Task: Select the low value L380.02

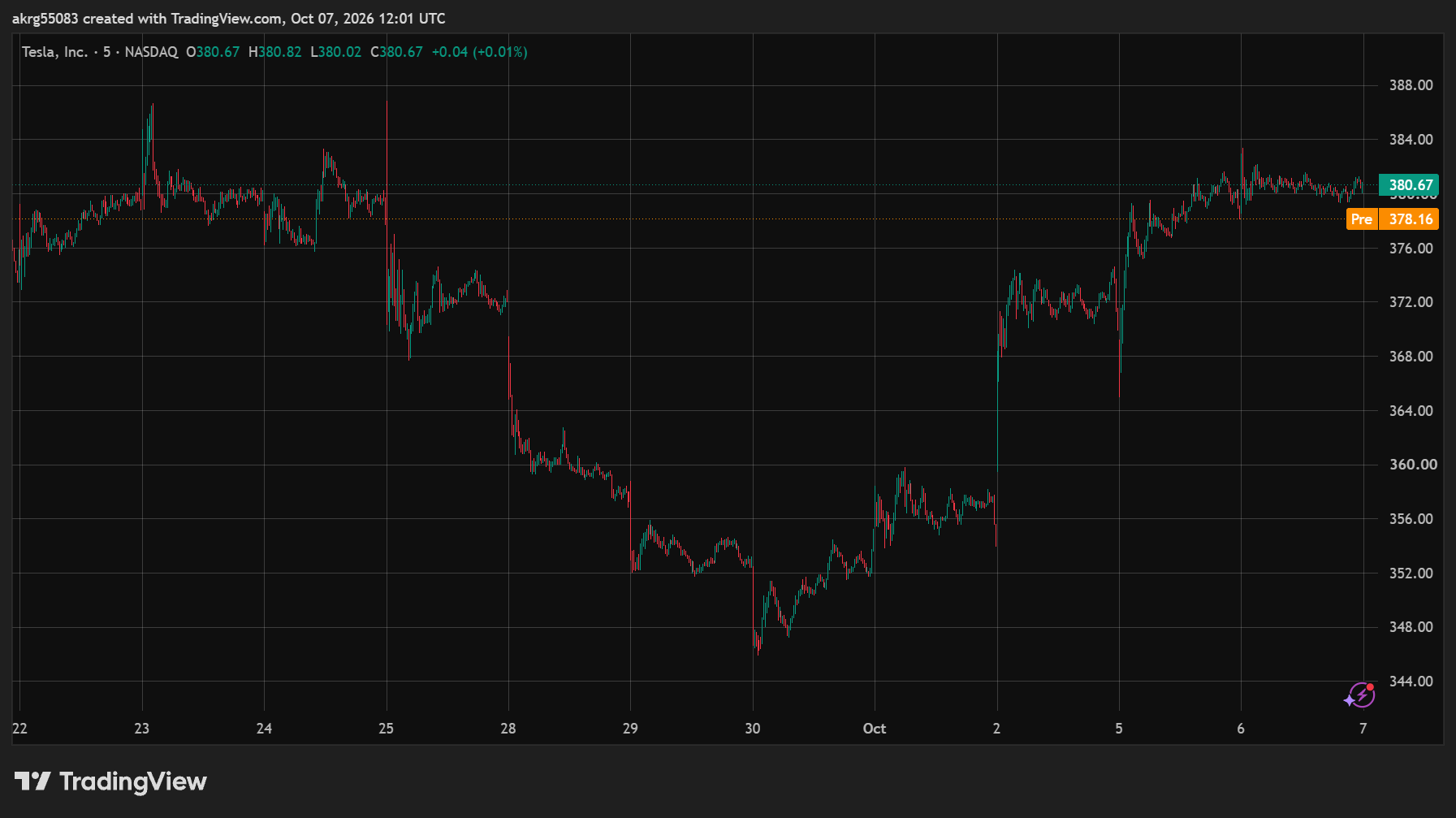Action: tap(335, 52)
